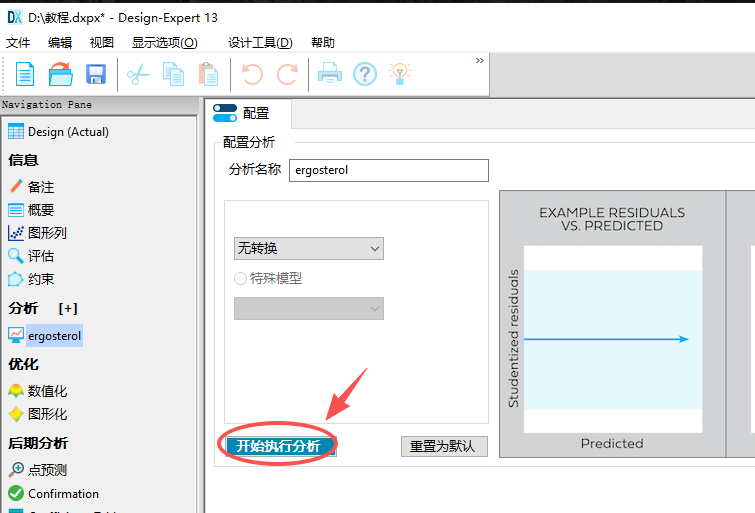Open a file with the folder icon
Screen dimensions: 755x513
click(x=61, y=74)
